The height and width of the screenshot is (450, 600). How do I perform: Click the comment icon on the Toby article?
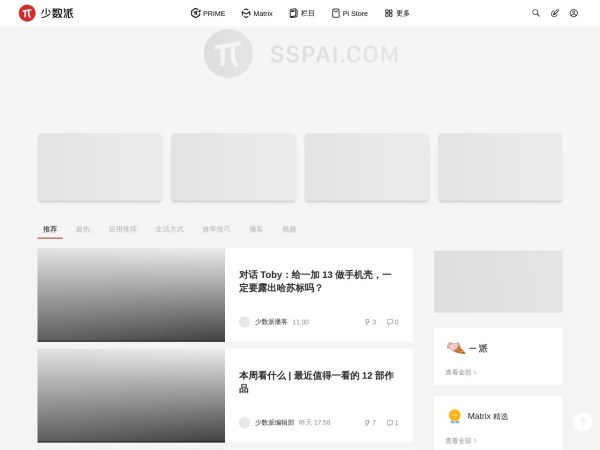pos(390,322)
